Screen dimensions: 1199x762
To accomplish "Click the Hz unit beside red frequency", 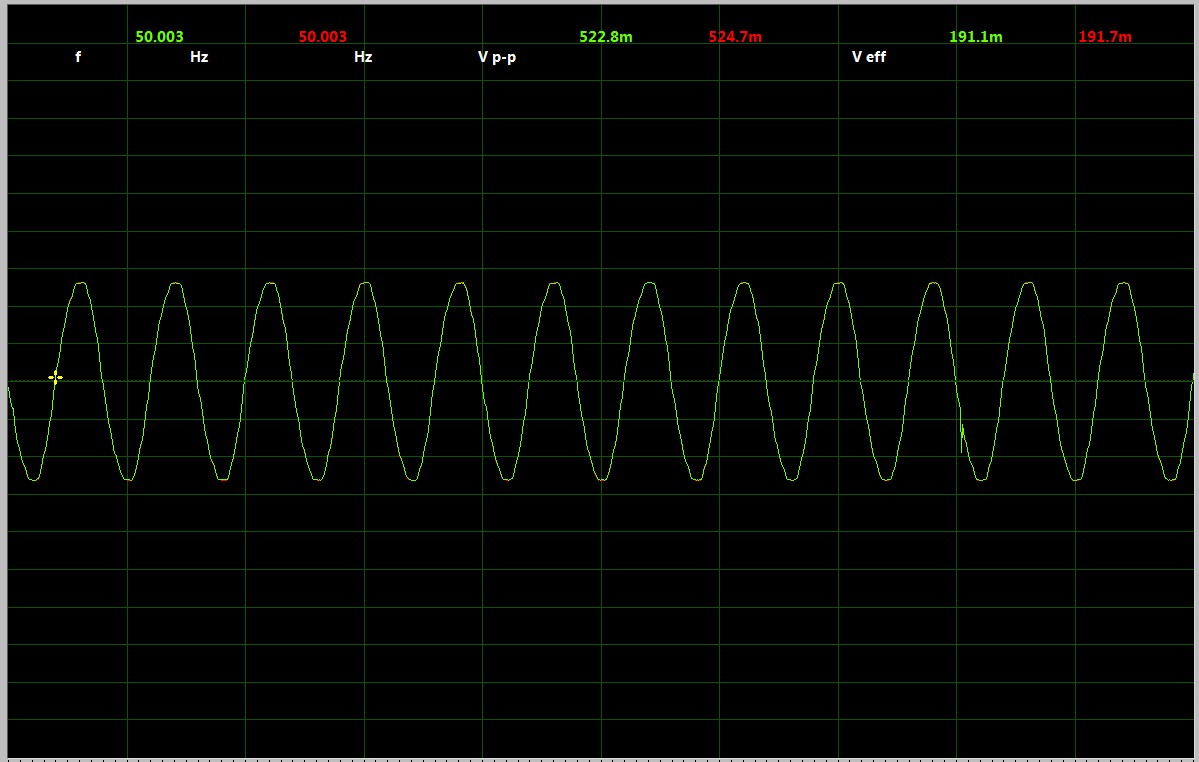I will coord(363,57).
